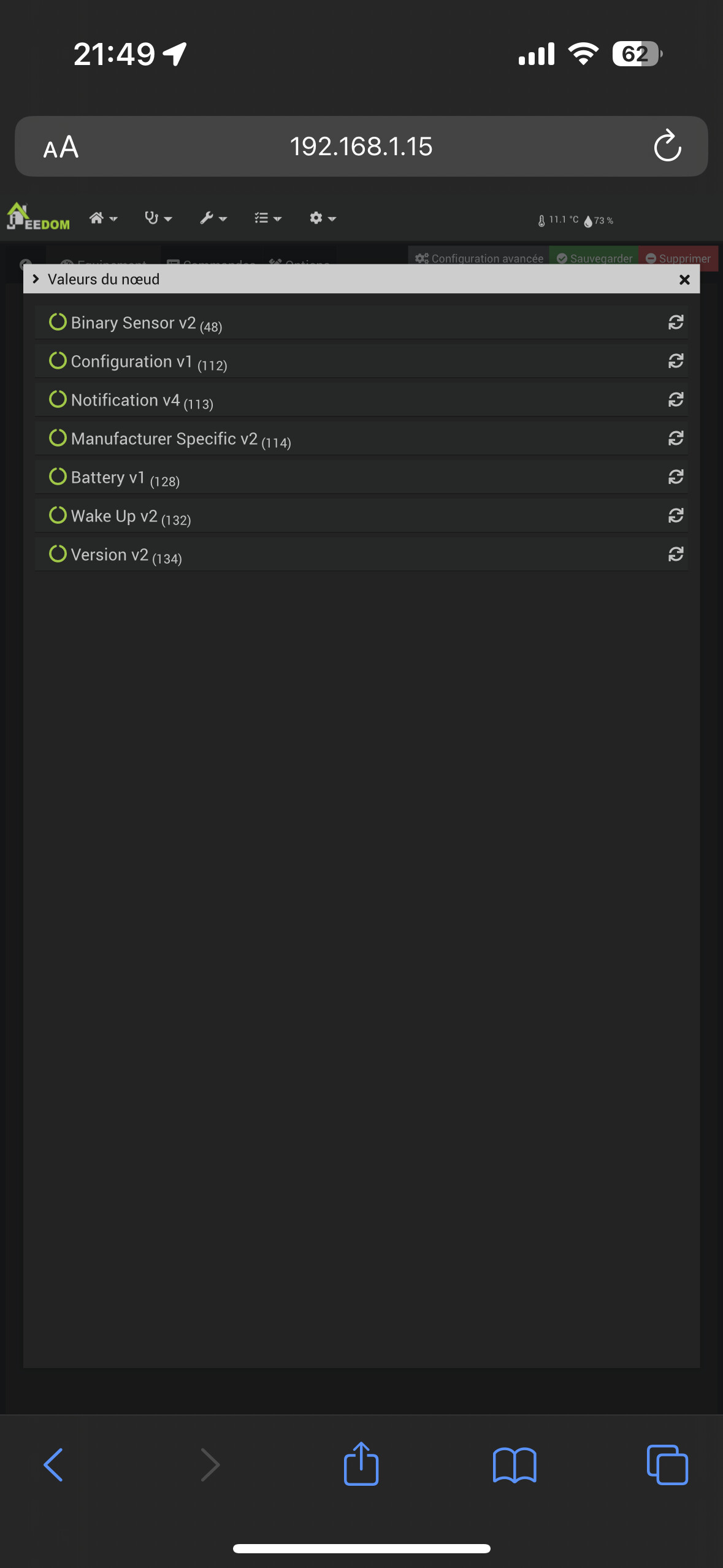Refresh the Wake Up v2 row
This screenshot has width=723, height=1568.
point(675,516)
